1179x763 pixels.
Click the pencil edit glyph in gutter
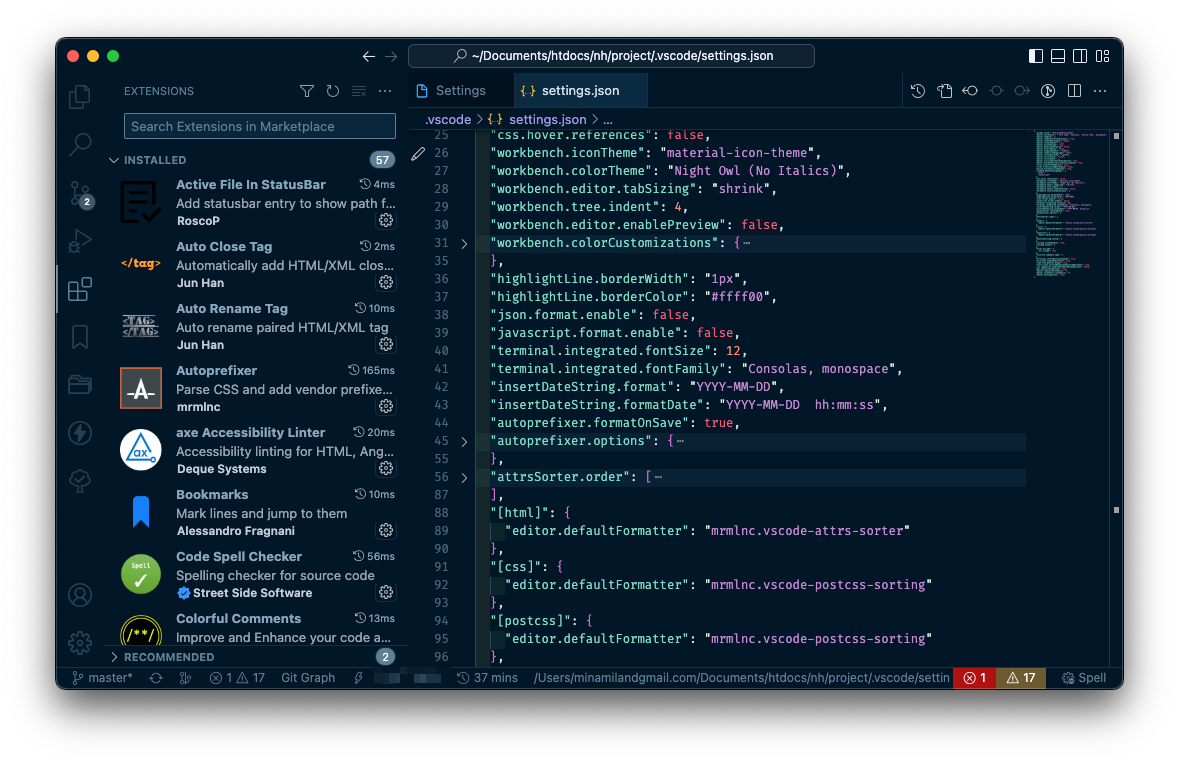click(x=418, y=154)
